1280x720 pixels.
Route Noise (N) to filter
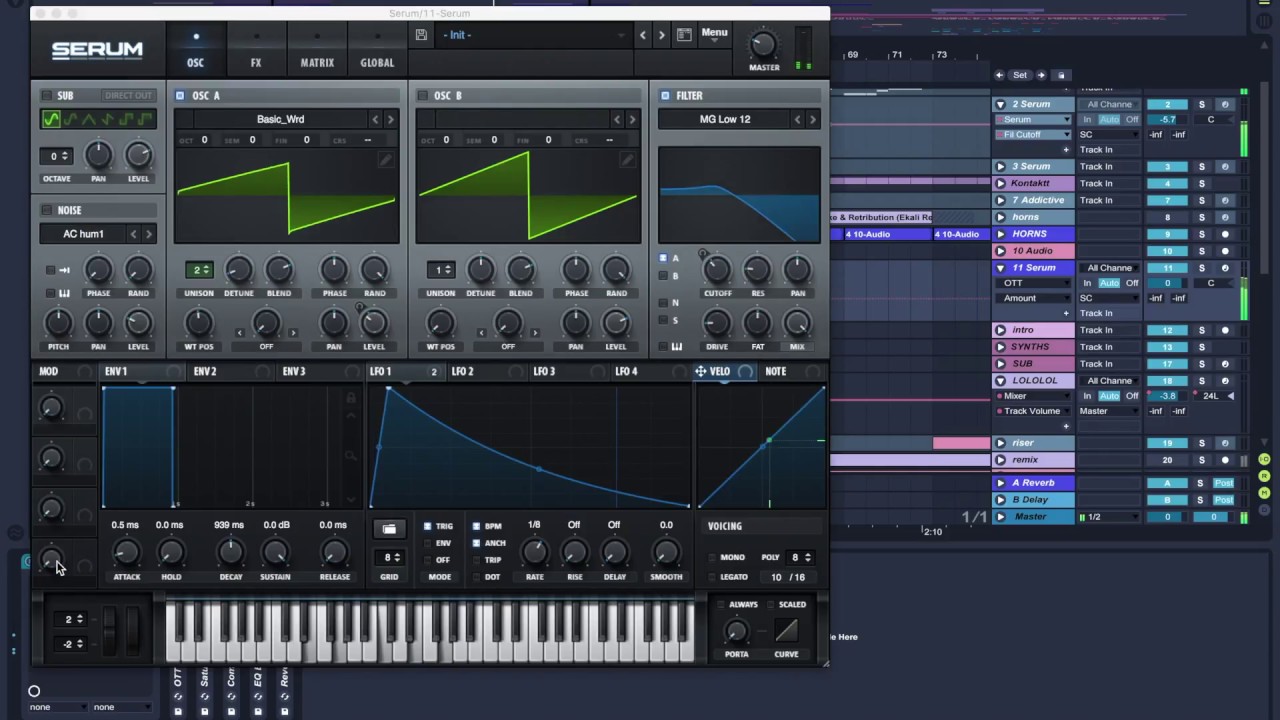(662, 302)
